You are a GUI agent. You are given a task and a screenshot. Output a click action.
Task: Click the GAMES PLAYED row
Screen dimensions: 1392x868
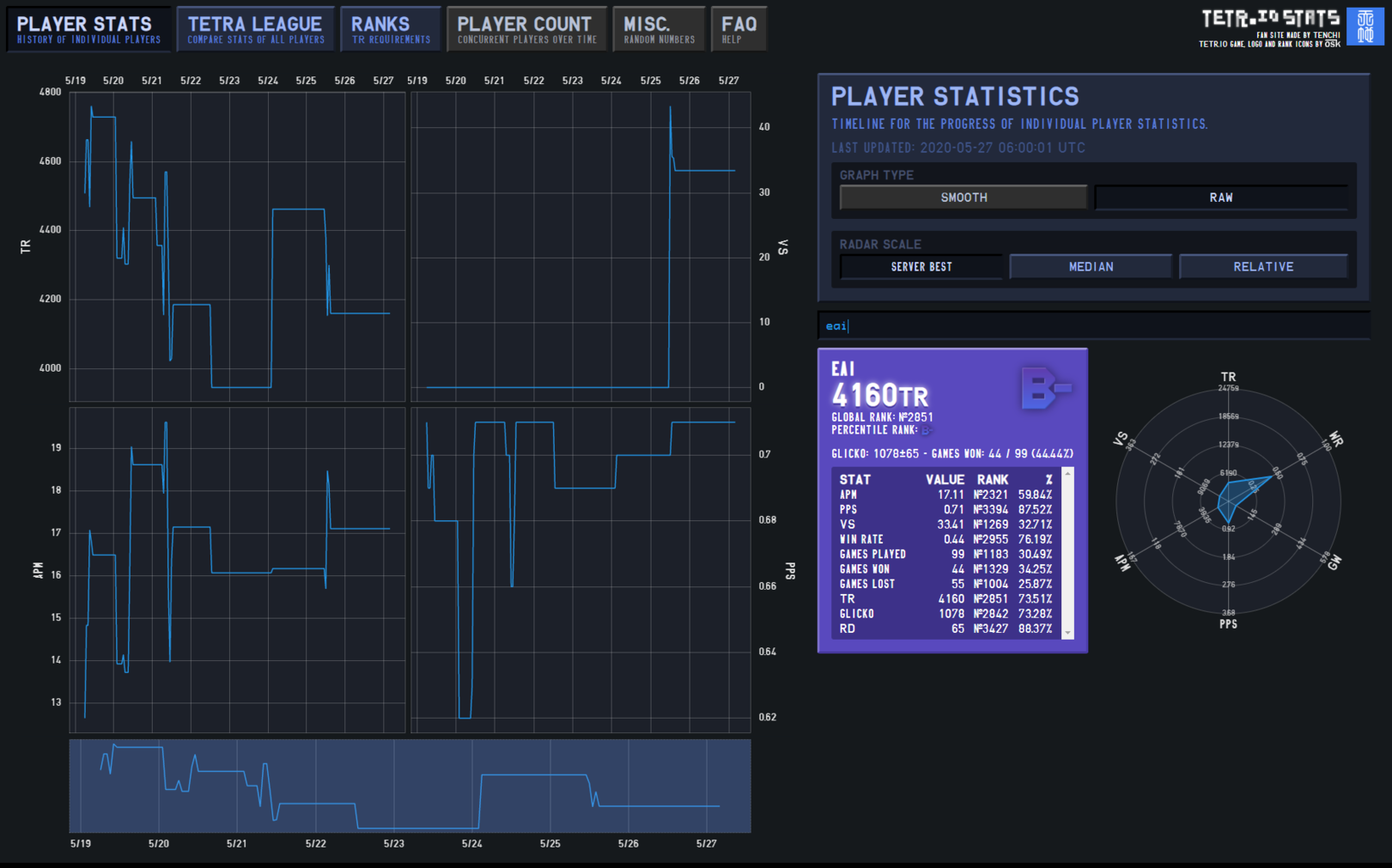(x=945, y=555)
